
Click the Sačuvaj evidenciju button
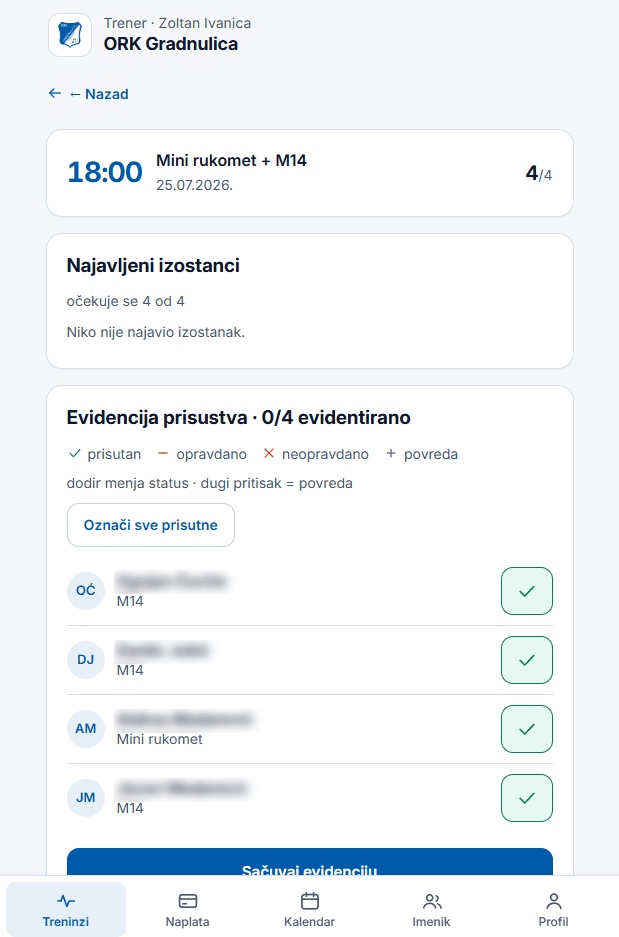pos(310,862)
